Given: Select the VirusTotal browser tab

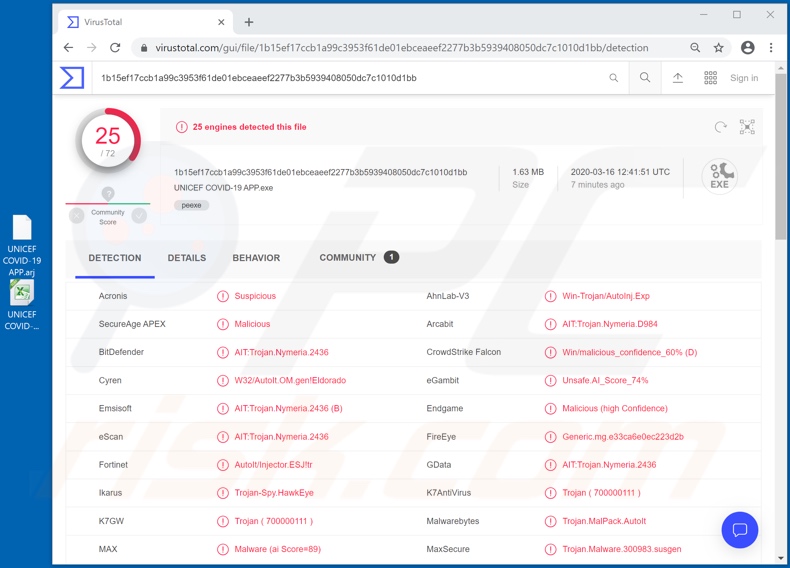Looking at the screenshot, I should (x=145, y=22).
